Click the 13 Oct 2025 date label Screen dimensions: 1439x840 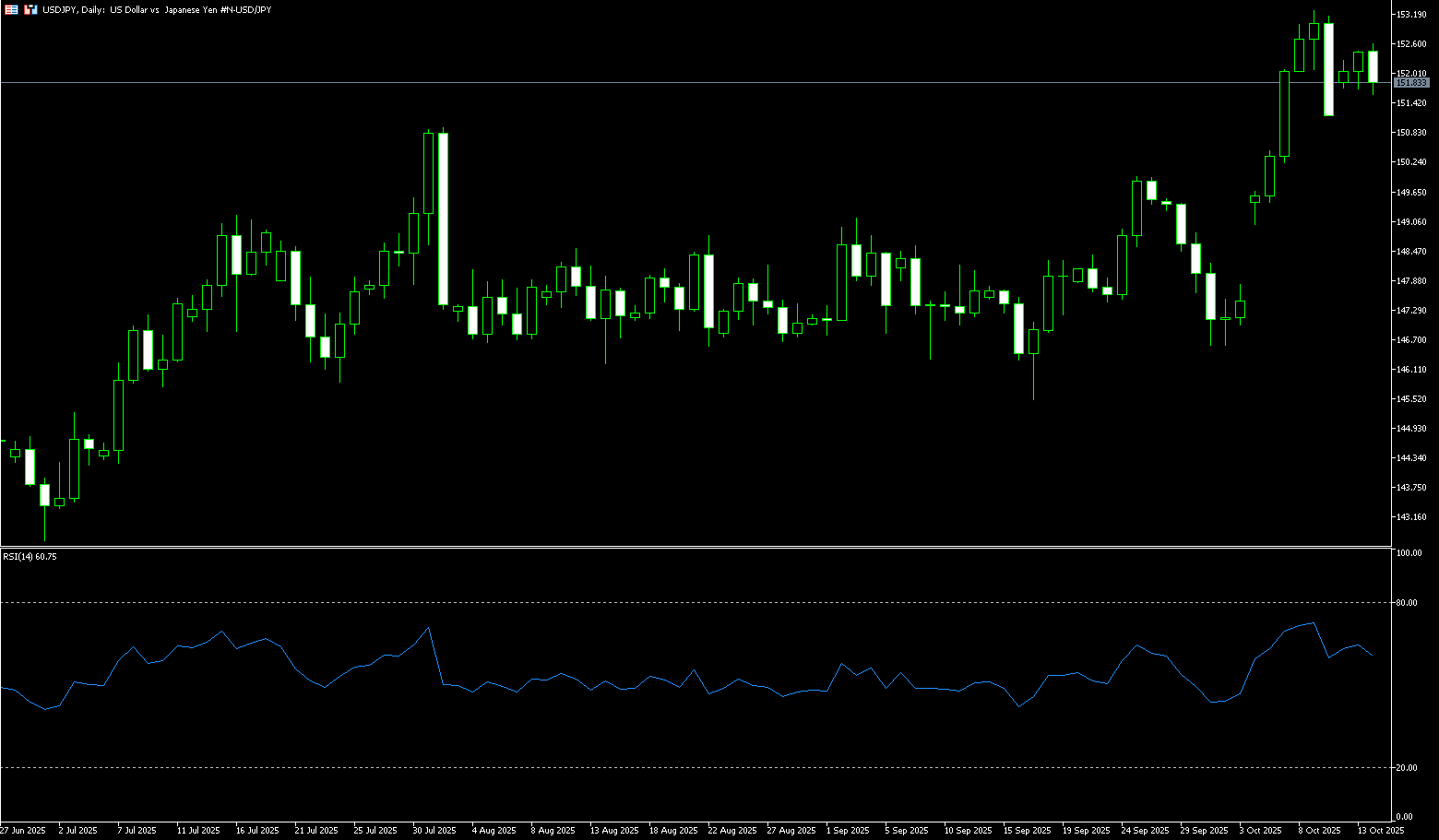click(1381, 831)
